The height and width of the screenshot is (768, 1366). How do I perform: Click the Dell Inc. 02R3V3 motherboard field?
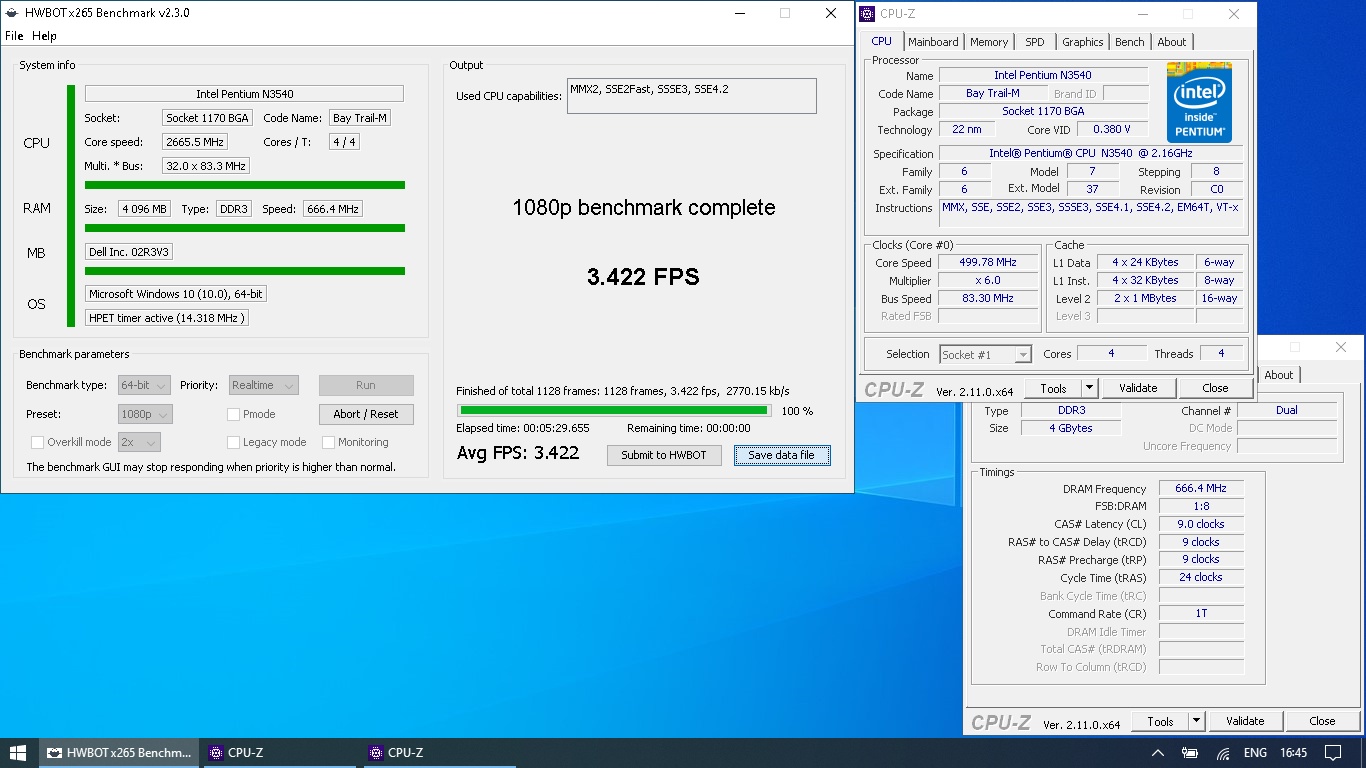[129, 252]
